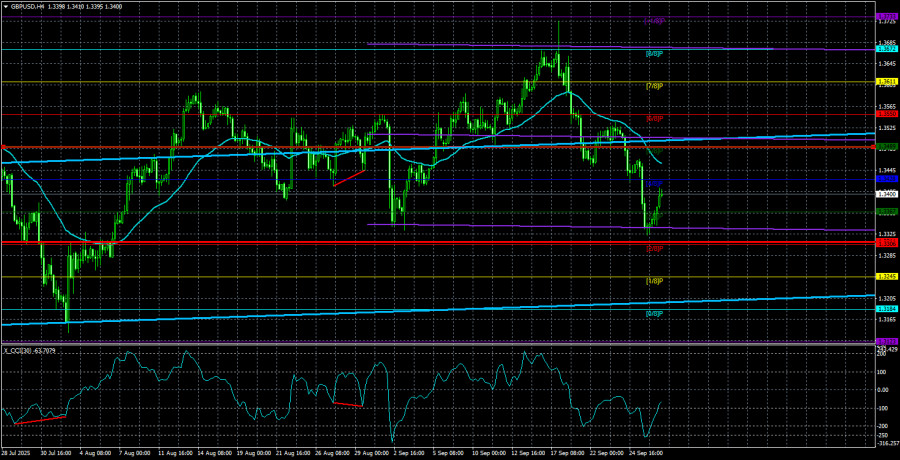This screenshot has height=460, width=900.
Task: Select the white 1.3400 current price tag
Action: point(886,194)
